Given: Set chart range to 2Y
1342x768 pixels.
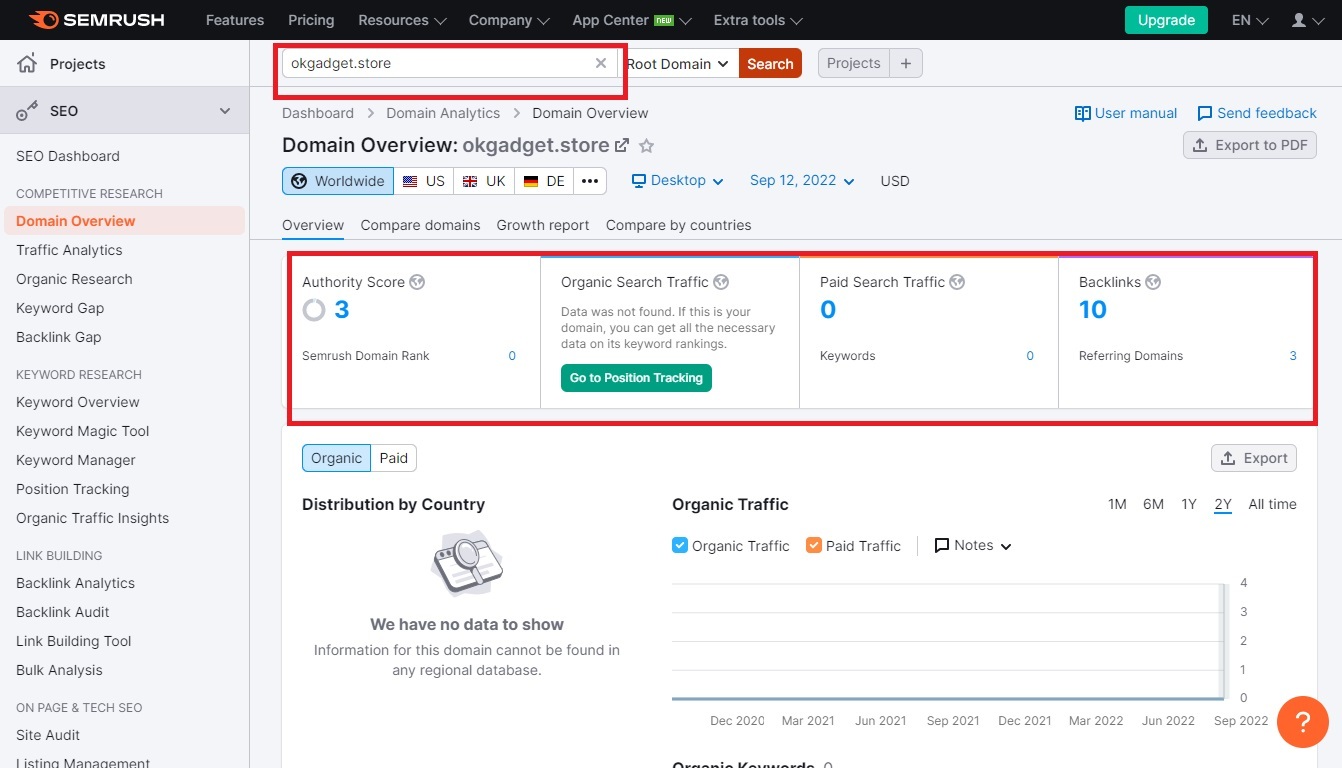Looking at the screenshot, I should tap(1223, 504).
